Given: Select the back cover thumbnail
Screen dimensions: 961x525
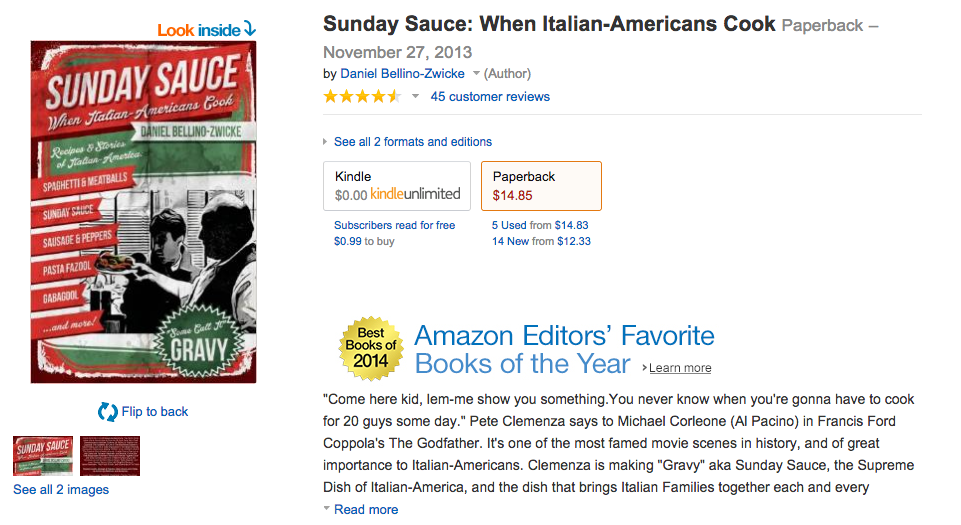Looking at the screenshot, I should 110,456.
